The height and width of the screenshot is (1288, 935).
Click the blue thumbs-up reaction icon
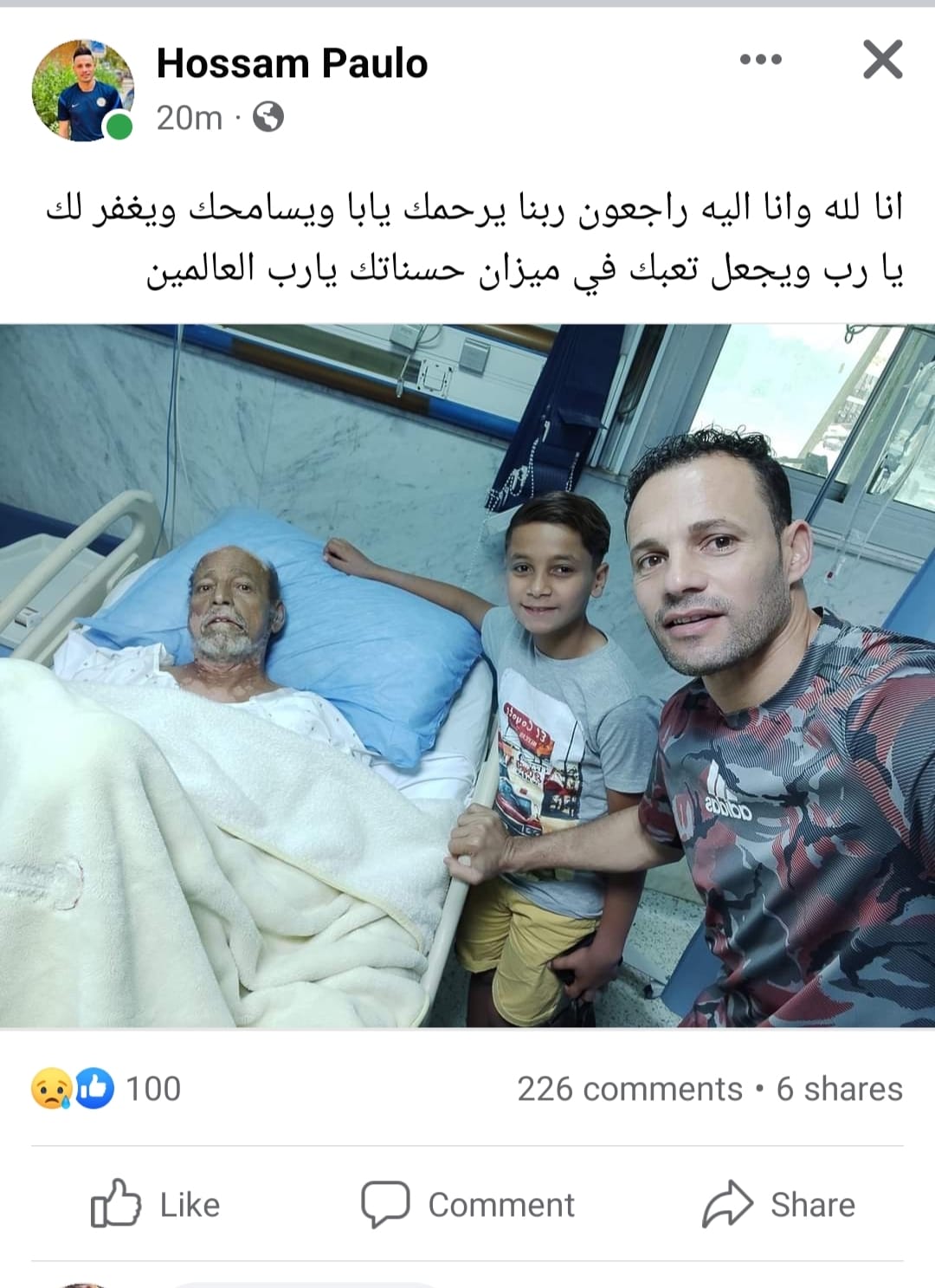pyautogui.click(x=94, y=1089)
